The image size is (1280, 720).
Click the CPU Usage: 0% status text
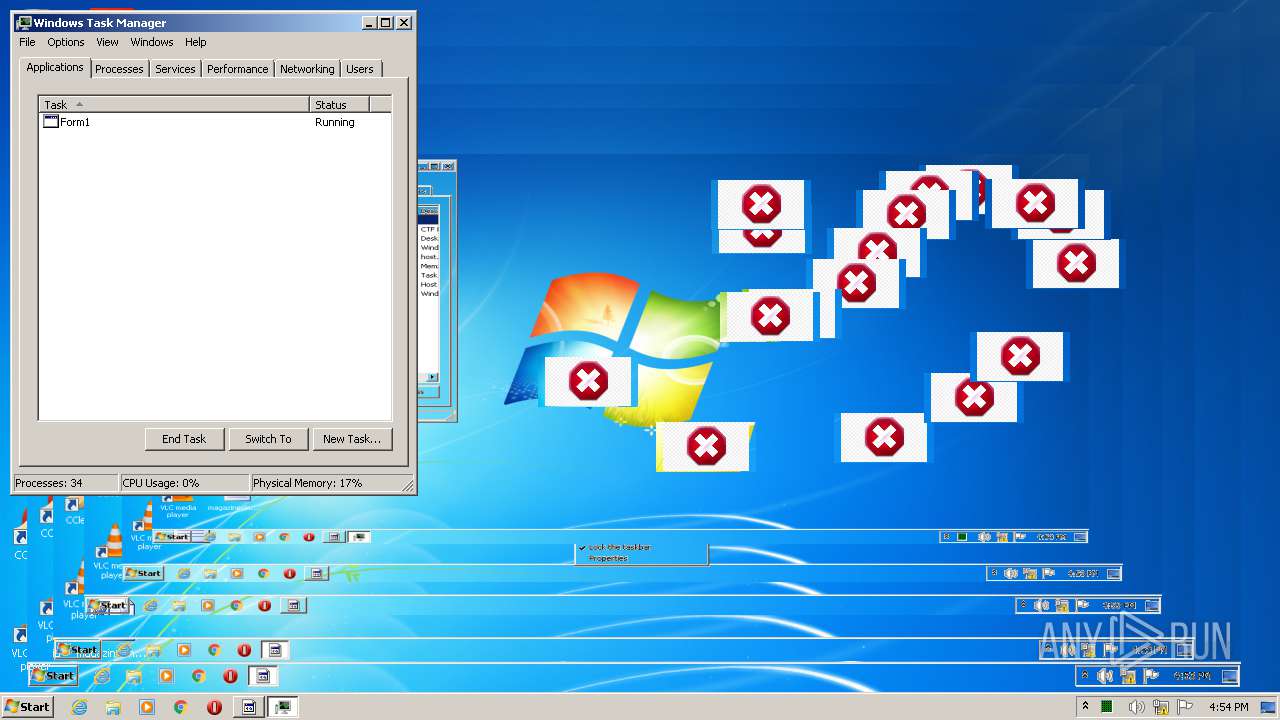pos(161,483)
